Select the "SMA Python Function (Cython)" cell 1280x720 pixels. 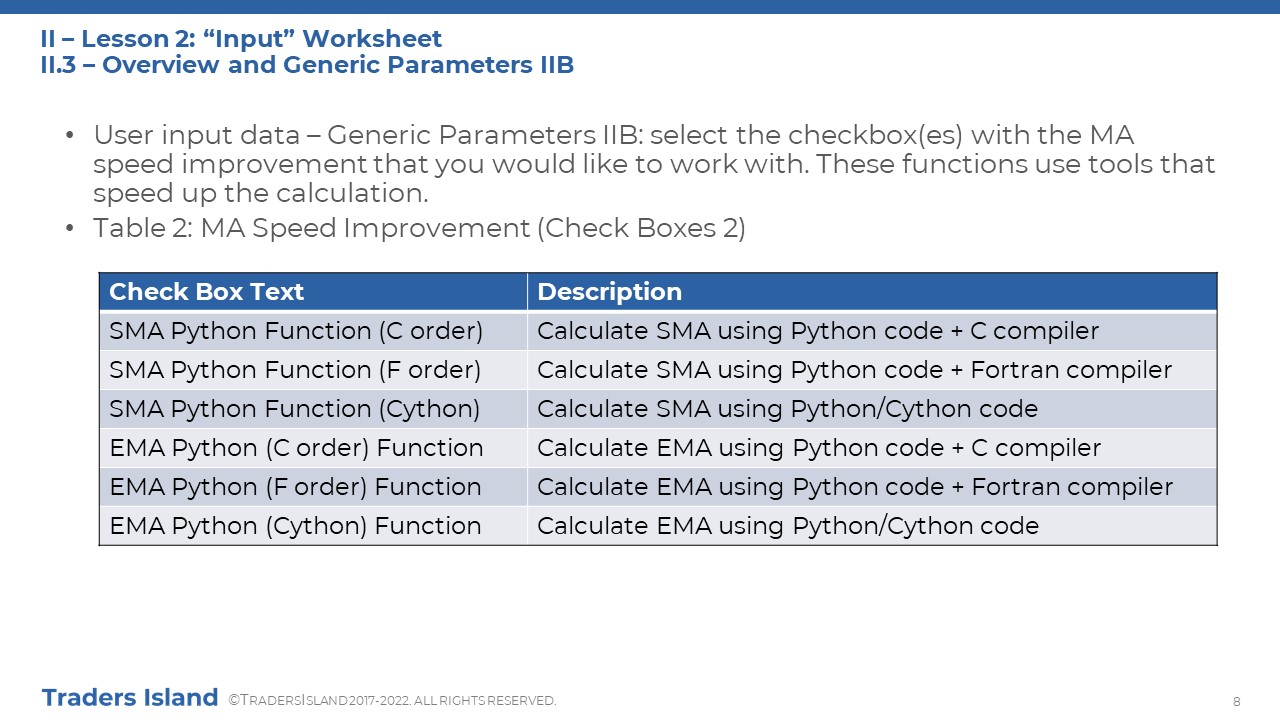click(x=313, y=409)
